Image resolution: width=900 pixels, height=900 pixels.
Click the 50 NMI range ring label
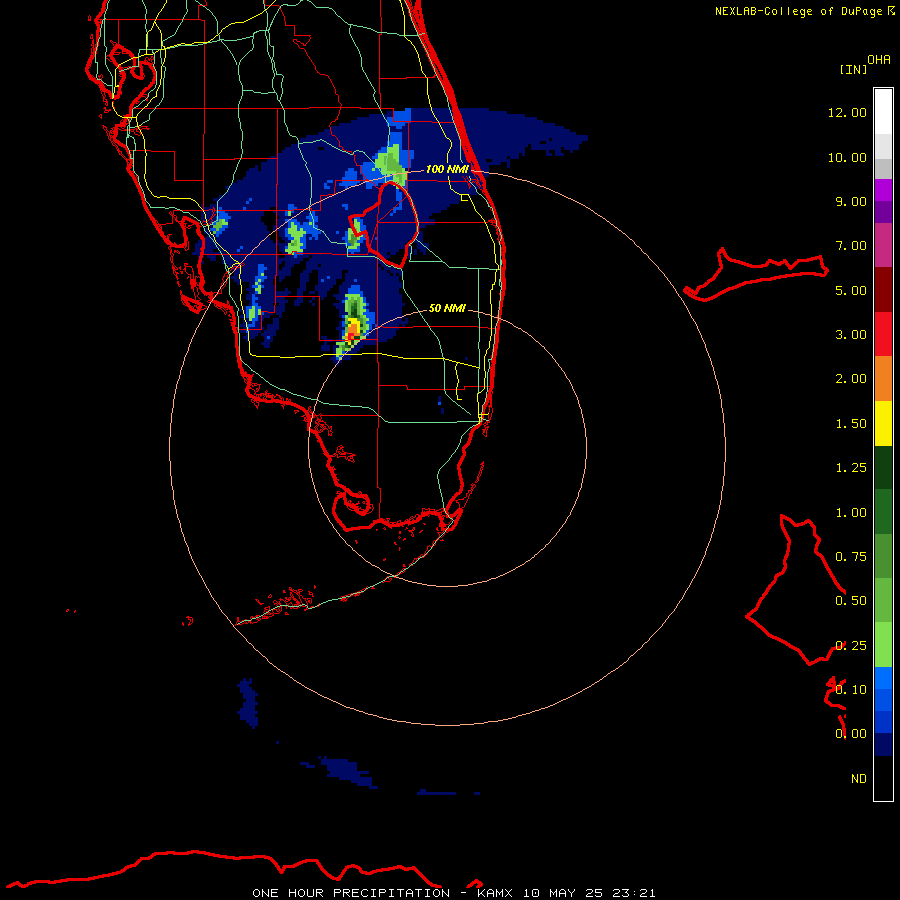pos(447,308)
